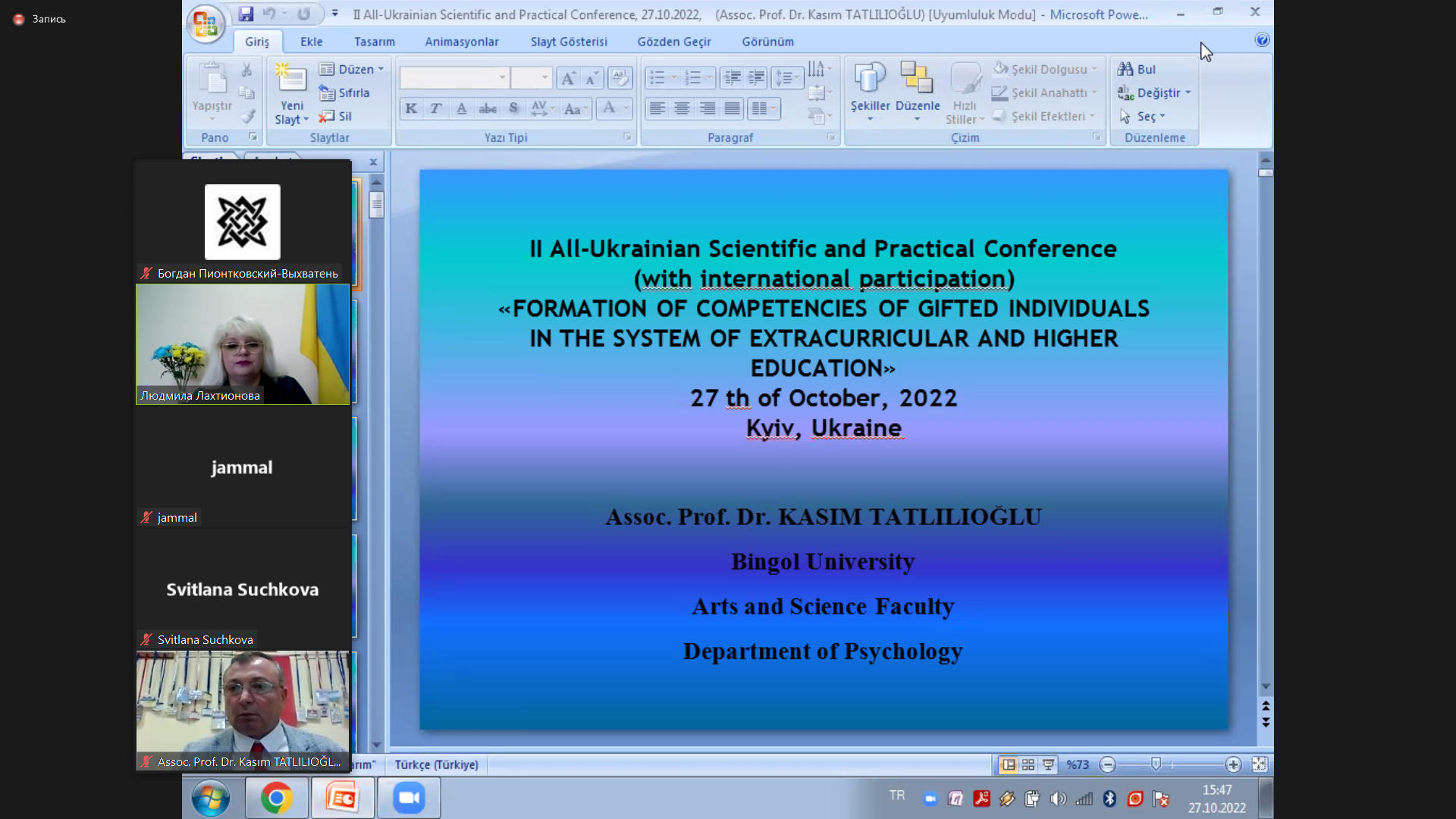This screenshot has height=819, width=1456.
Task: Click the bullet list icon
Action: [657, 77]
